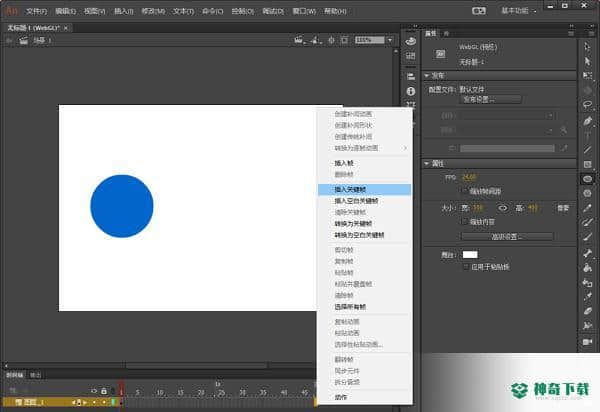Viewport: 600px width, 412px height.
Task: Open the 基本功能 workspace dropdown
Action: (x=518, y=11)
